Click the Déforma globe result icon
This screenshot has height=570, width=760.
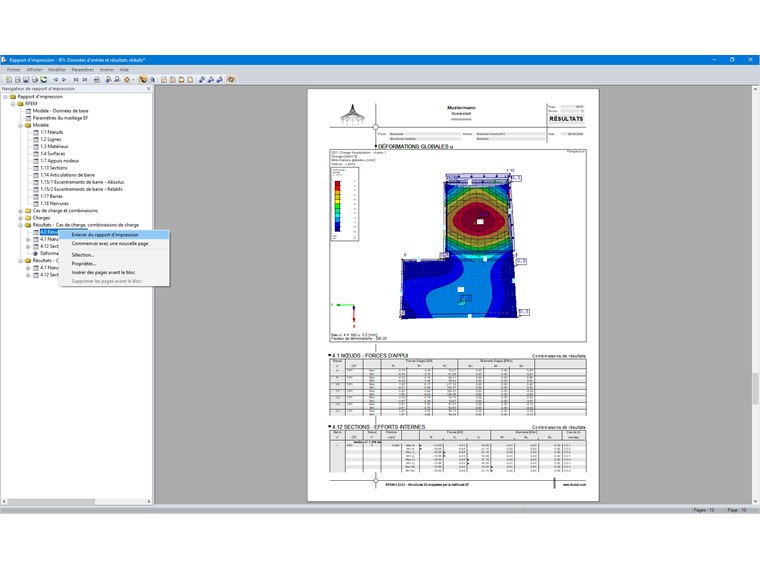click(35, 253)
